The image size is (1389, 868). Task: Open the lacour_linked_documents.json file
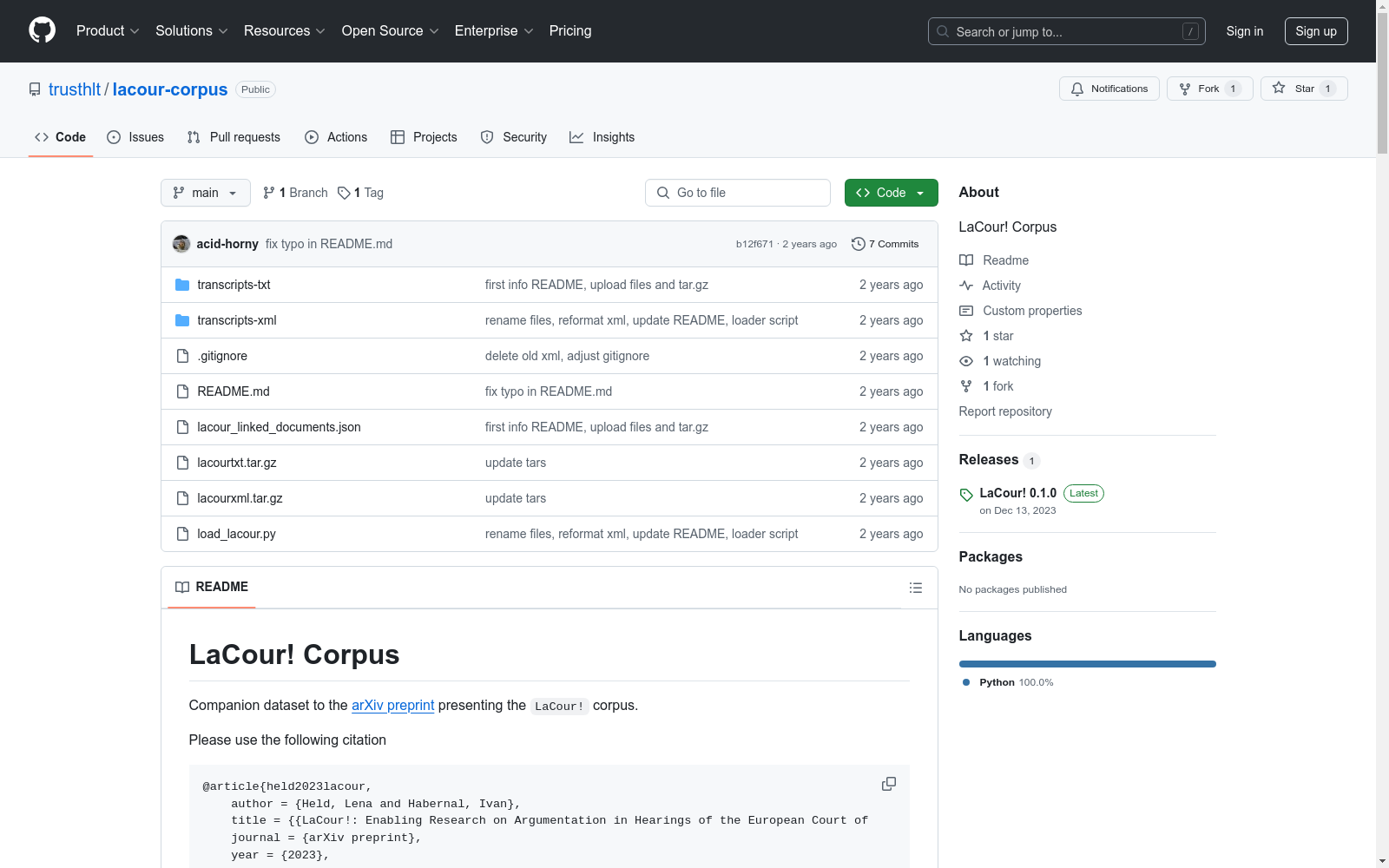[x=279, y=427]
